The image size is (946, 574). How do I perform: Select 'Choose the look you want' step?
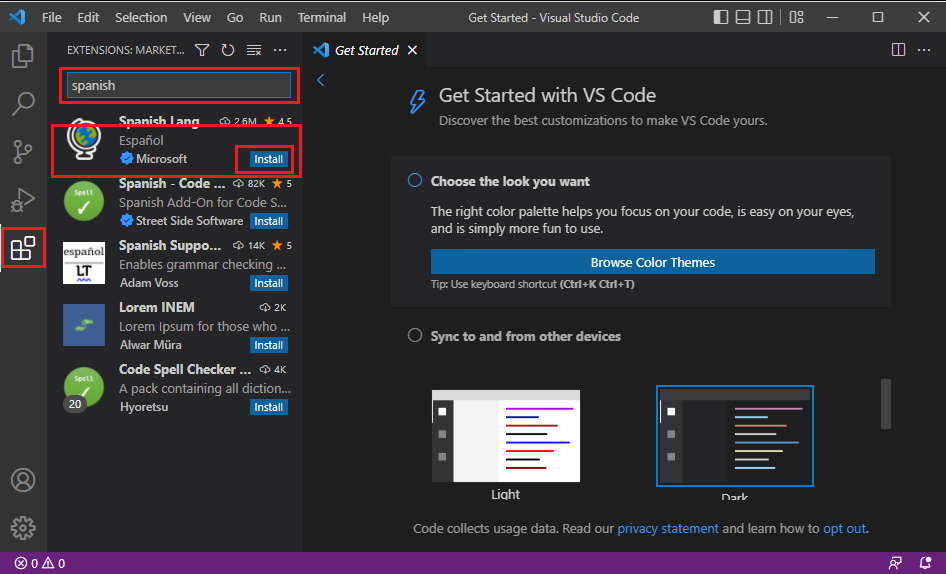(x=510, y=181)
